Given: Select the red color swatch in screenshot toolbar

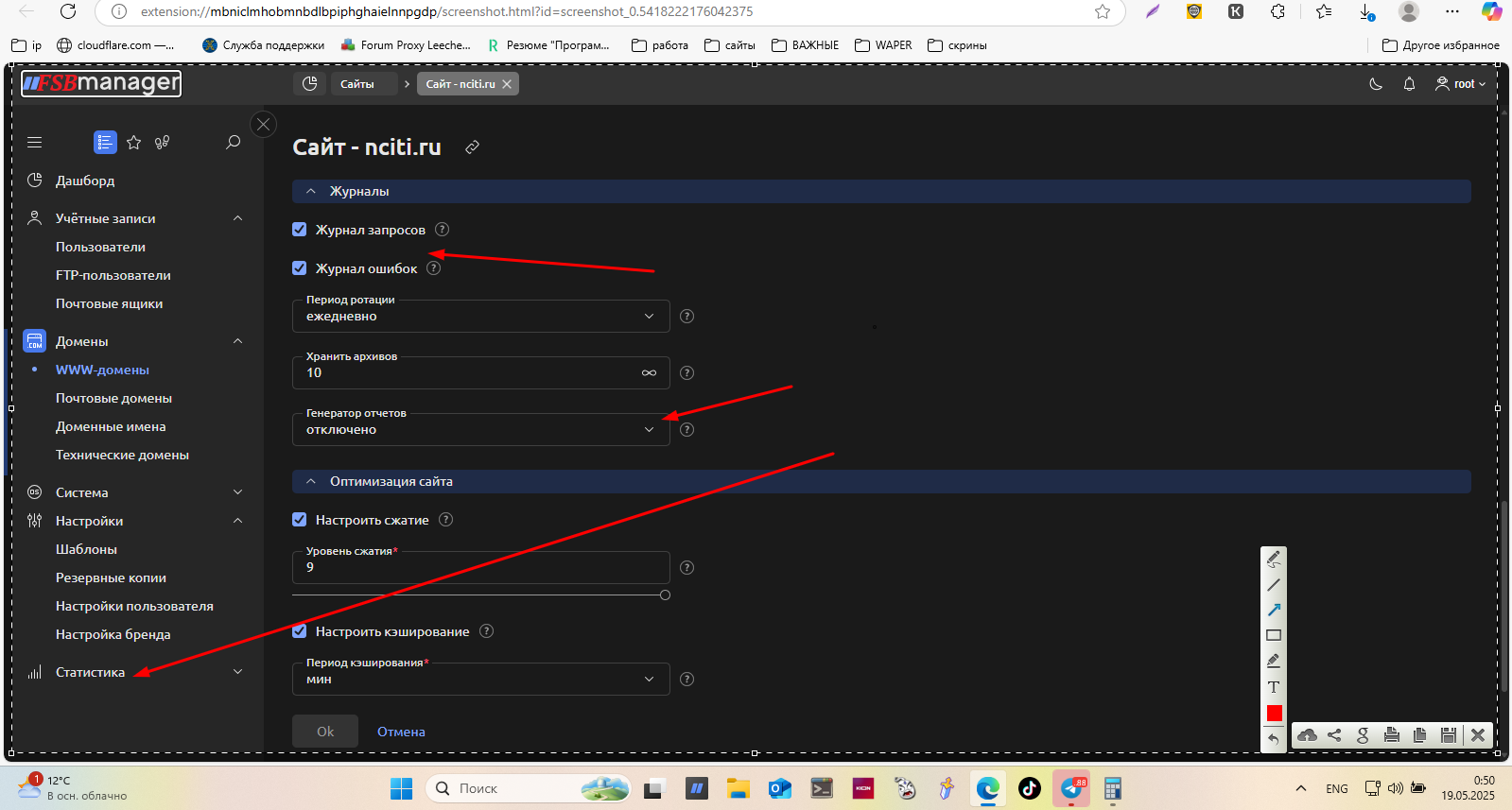Looking at the screenshot, I should 1274,713.
